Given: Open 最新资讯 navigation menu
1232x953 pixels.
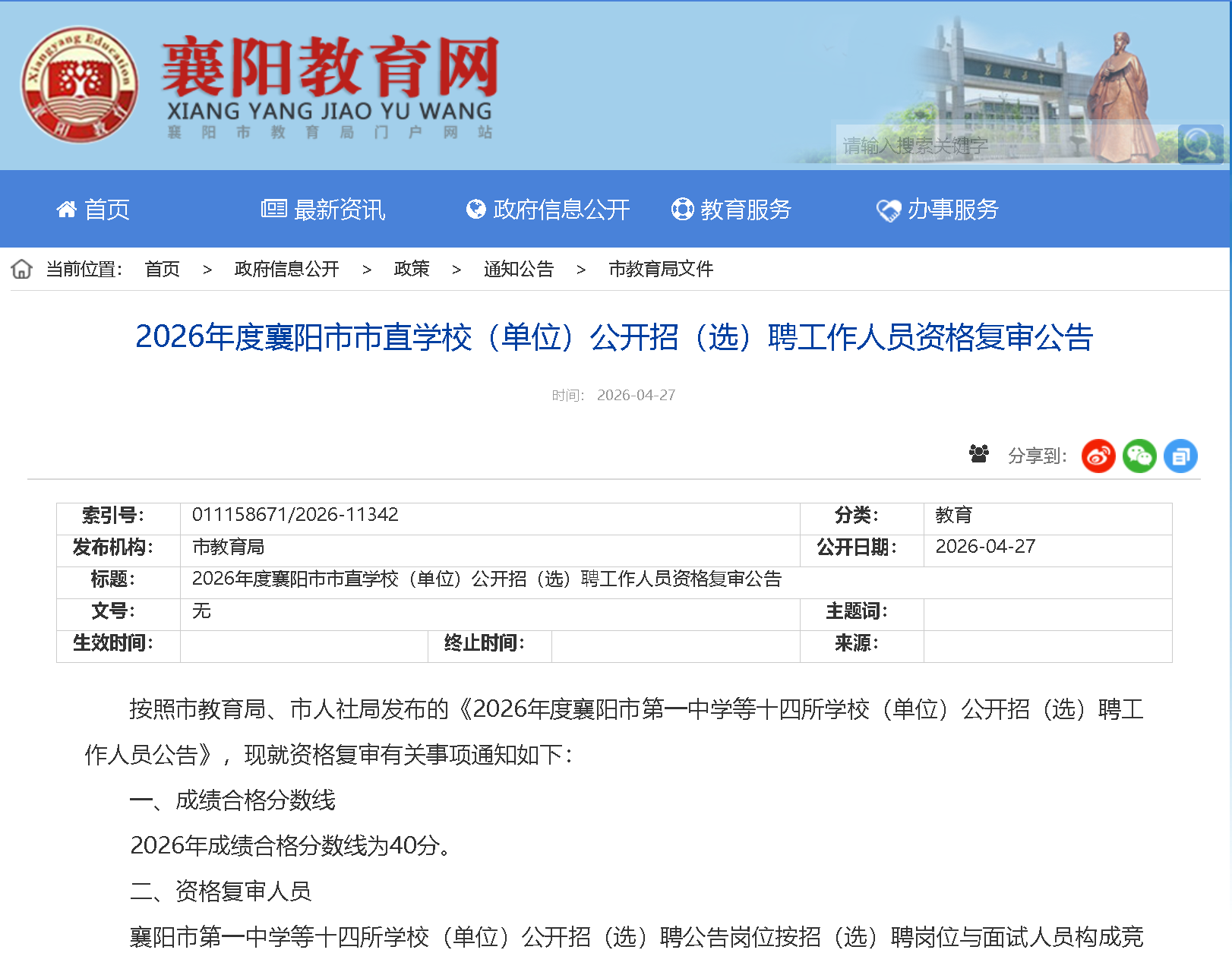Looking at the screenshot, I should tap(323, 210).
